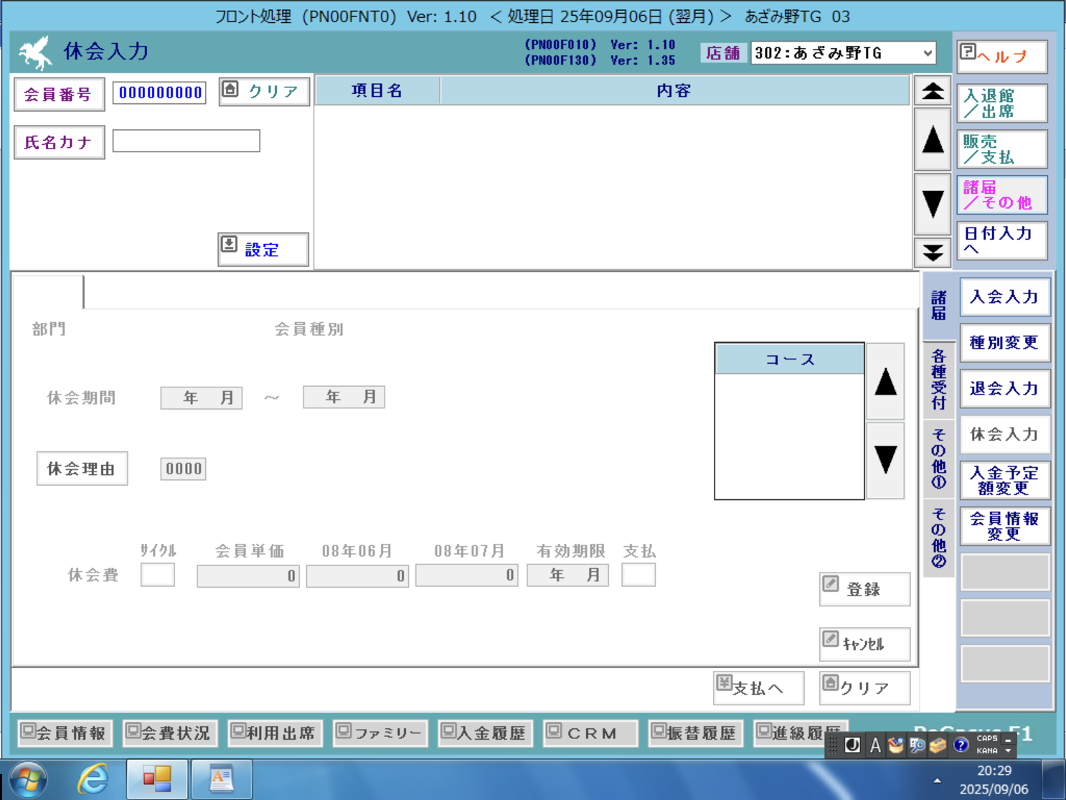Click the ヘルプ help button
The height and width of the screenshot is (800, 1066).
click(1001, 57)
